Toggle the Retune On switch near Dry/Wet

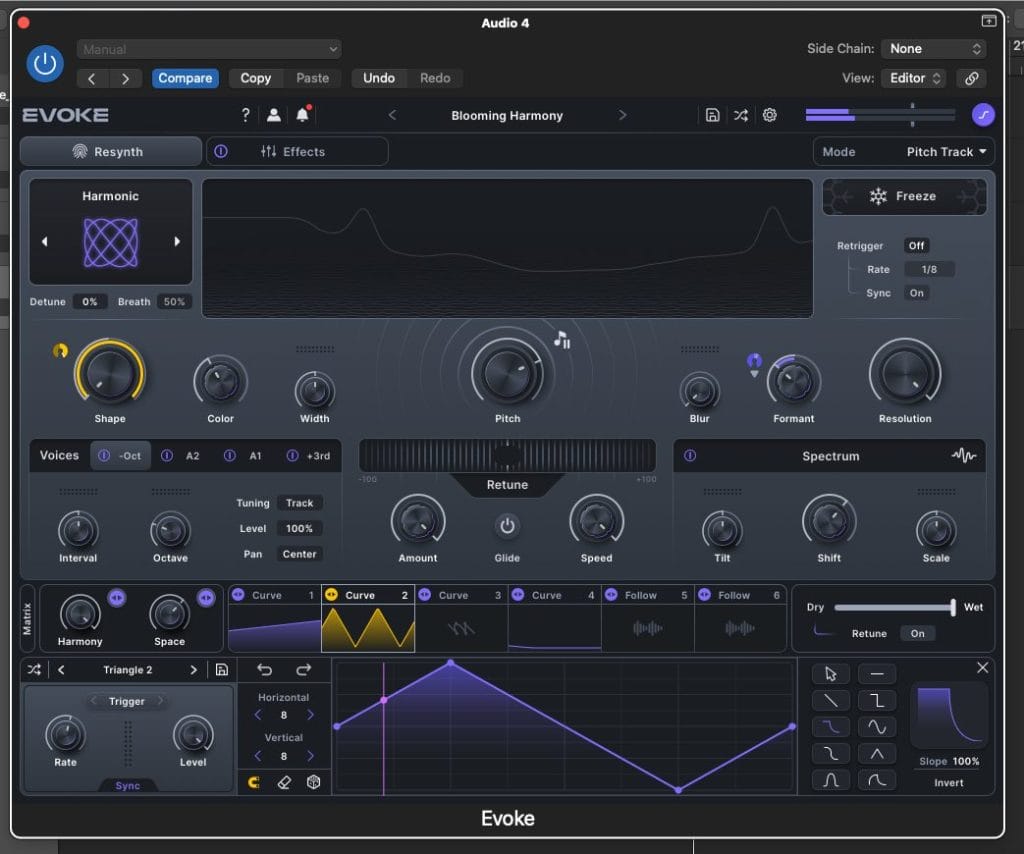(917, 633)
